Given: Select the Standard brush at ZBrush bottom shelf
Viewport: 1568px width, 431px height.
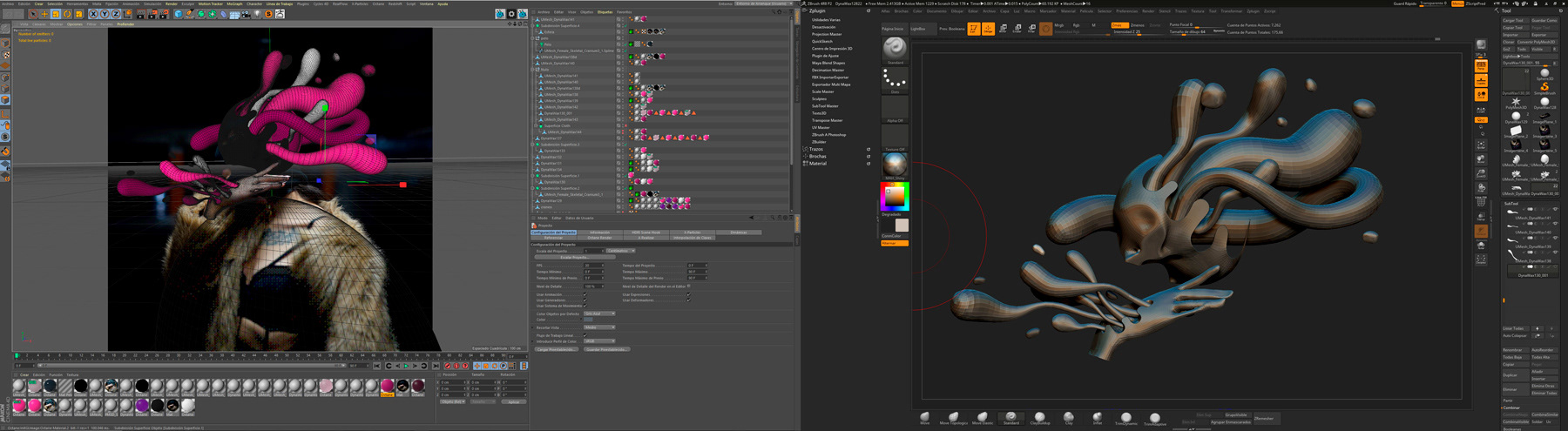Looking at the screenshot, I should (x=1010, y=418).
